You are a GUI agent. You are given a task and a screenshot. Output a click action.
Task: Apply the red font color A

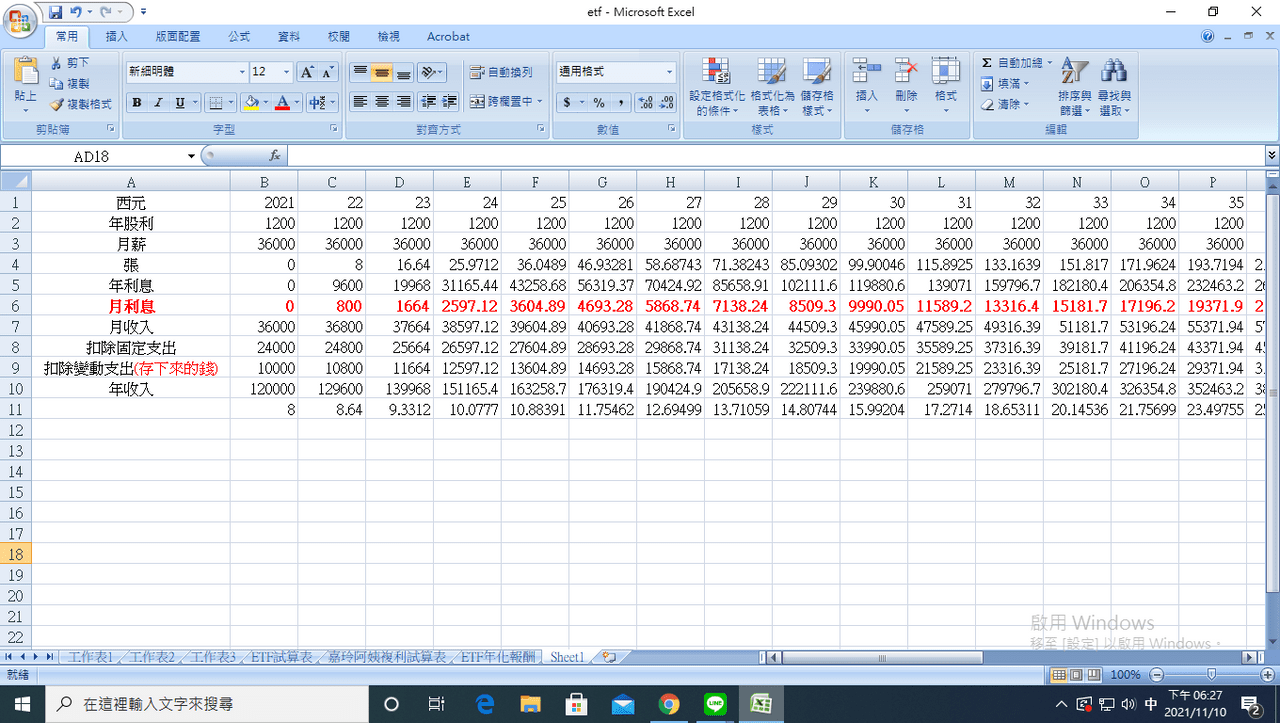[x=283, y=102]
